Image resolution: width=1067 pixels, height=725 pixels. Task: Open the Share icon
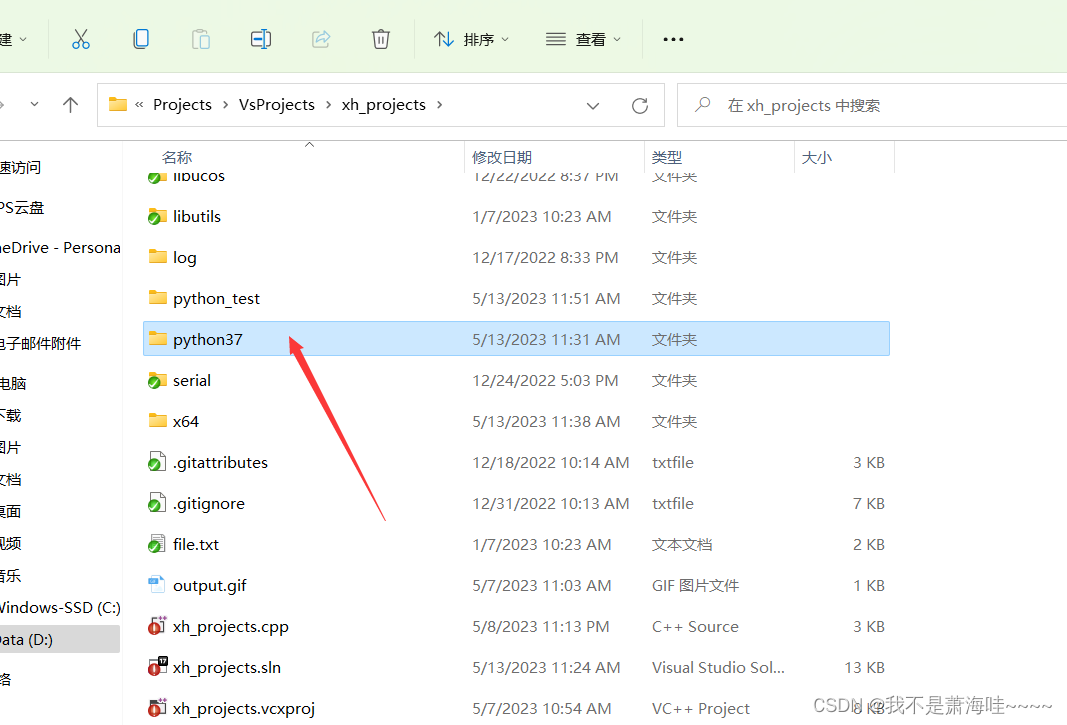pos(321,39)
